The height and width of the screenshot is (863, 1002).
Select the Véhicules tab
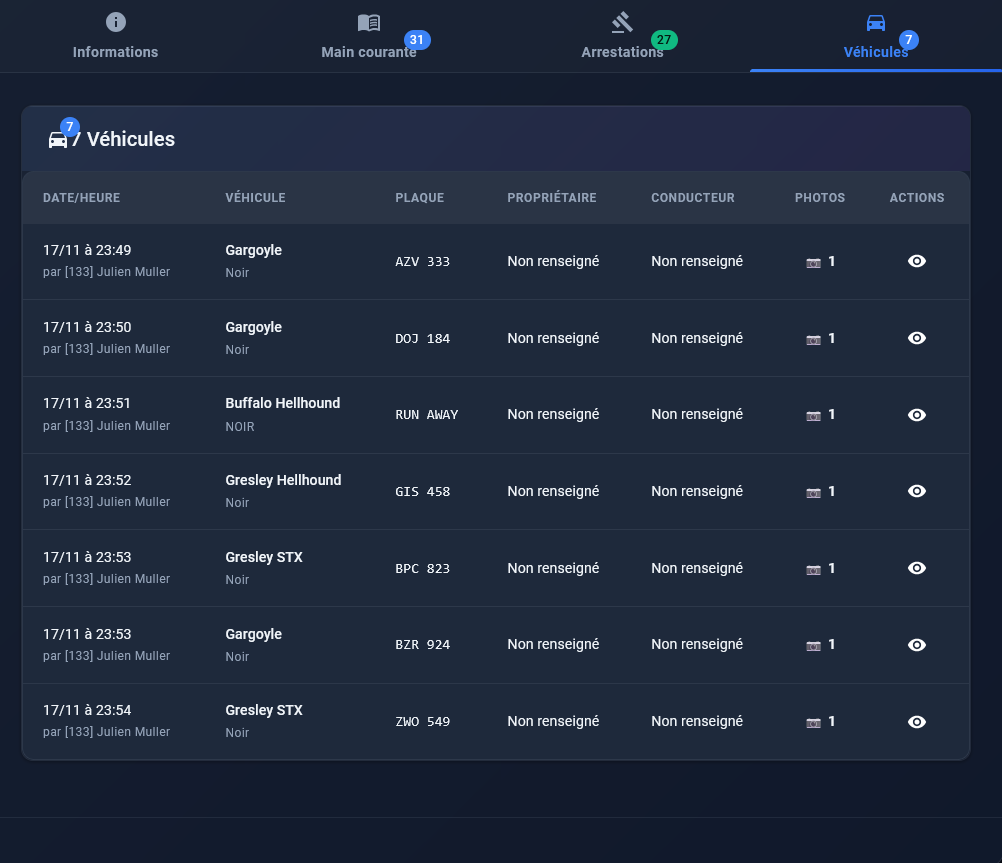(x=875, y=37)
